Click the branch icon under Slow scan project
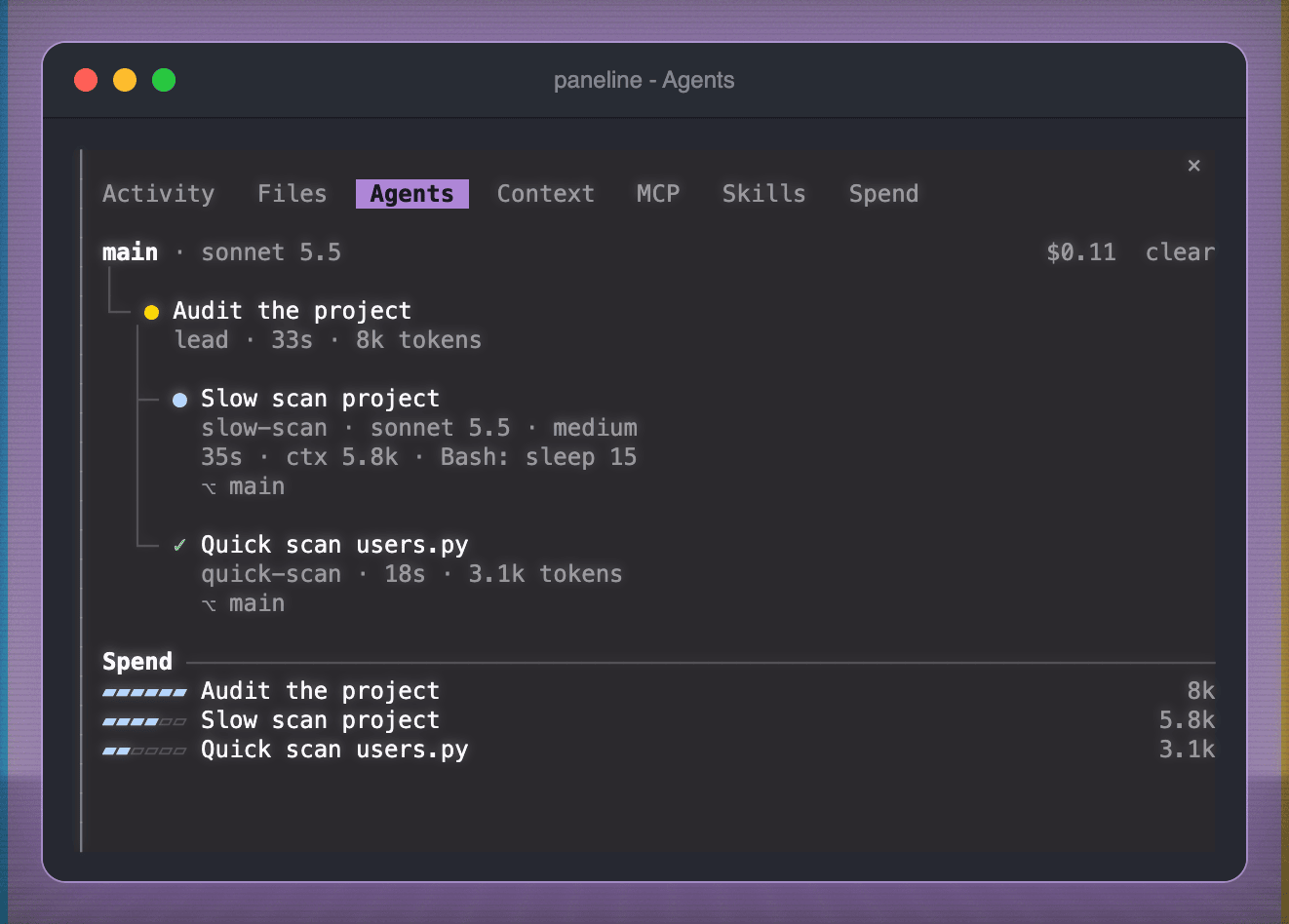Image resolution: width=1289 pixels, height=924 pixels. coord(209,487)
